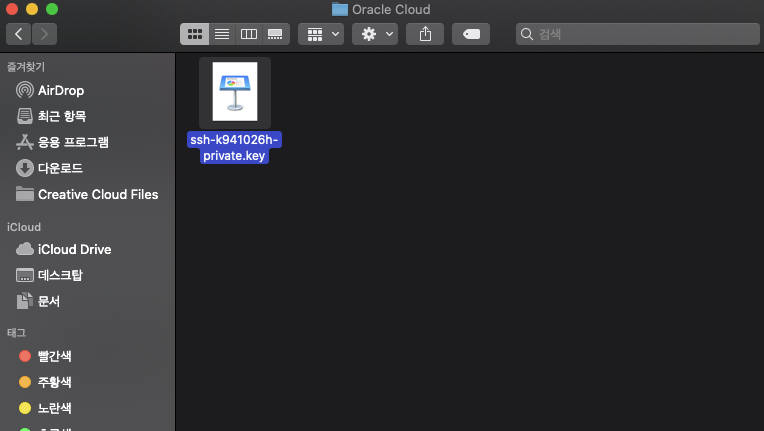Select the 노란색 yellow tag dot
This screenshot has height=431, width=764.
coord(25,408)
